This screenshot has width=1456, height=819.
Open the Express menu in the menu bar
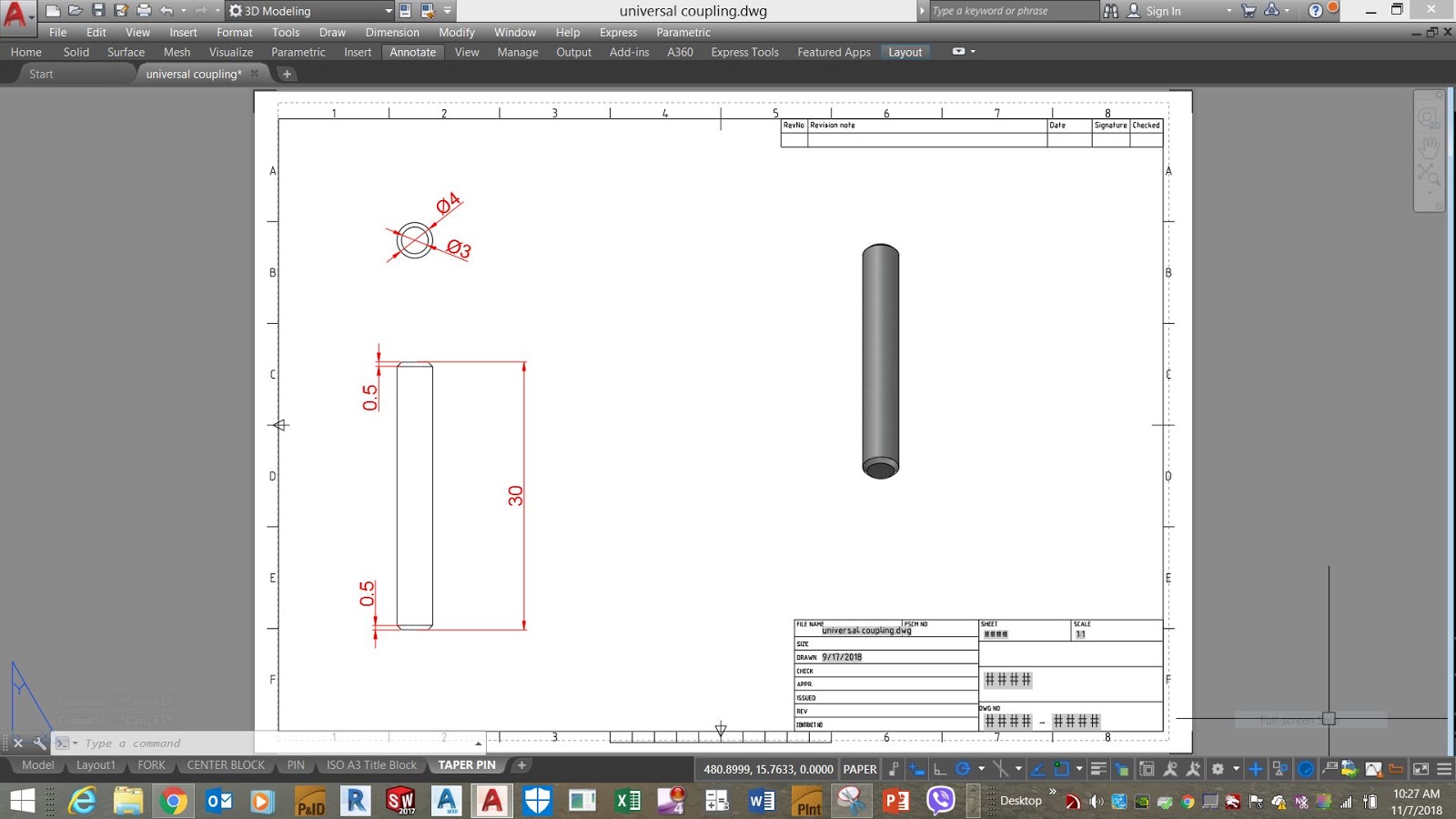[617, 32]
